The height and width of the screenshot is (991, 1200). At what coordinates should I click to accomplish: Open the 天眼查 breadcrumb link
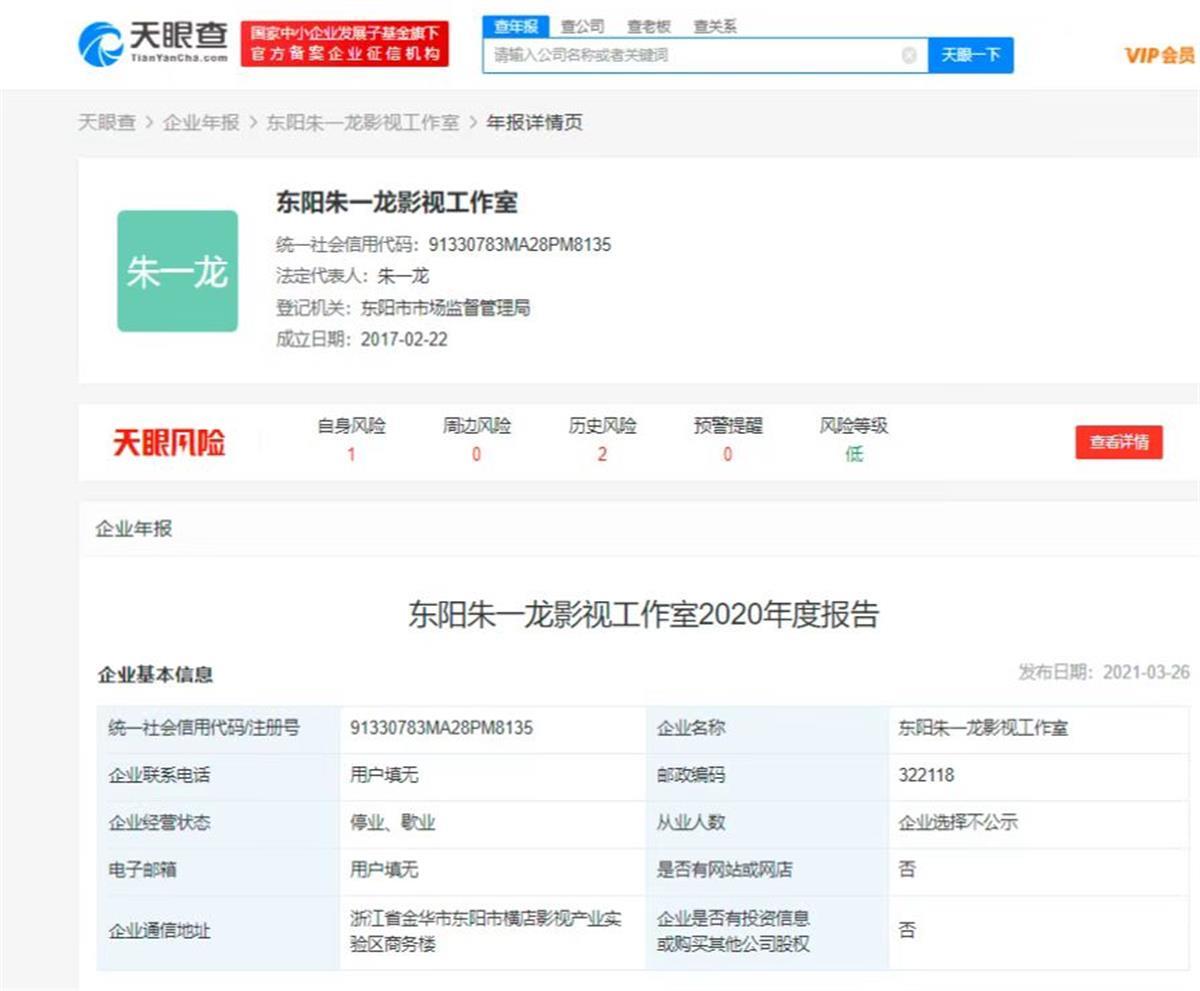[x=107, y=122]
